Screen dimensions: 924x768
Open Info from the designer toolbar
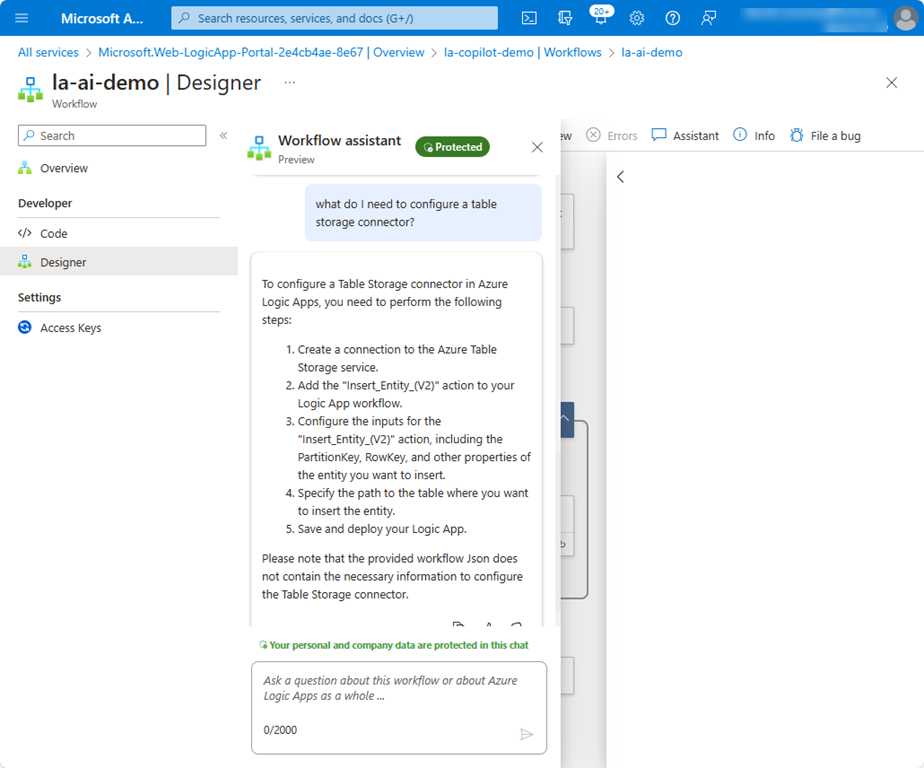point(754,136)
